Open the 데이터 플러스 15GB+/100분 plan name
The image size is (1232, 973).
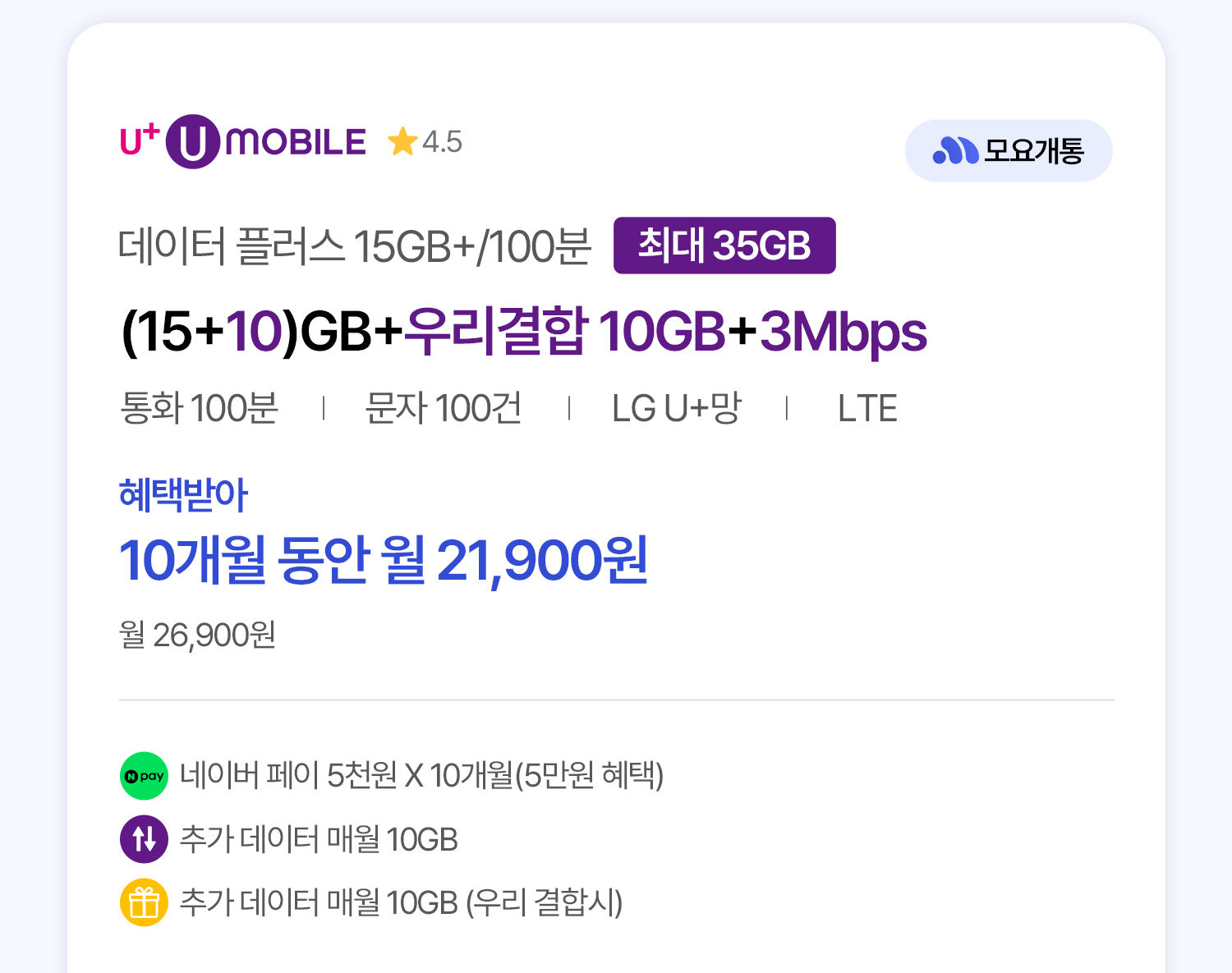pyautogui.click(x=354, y=246)
